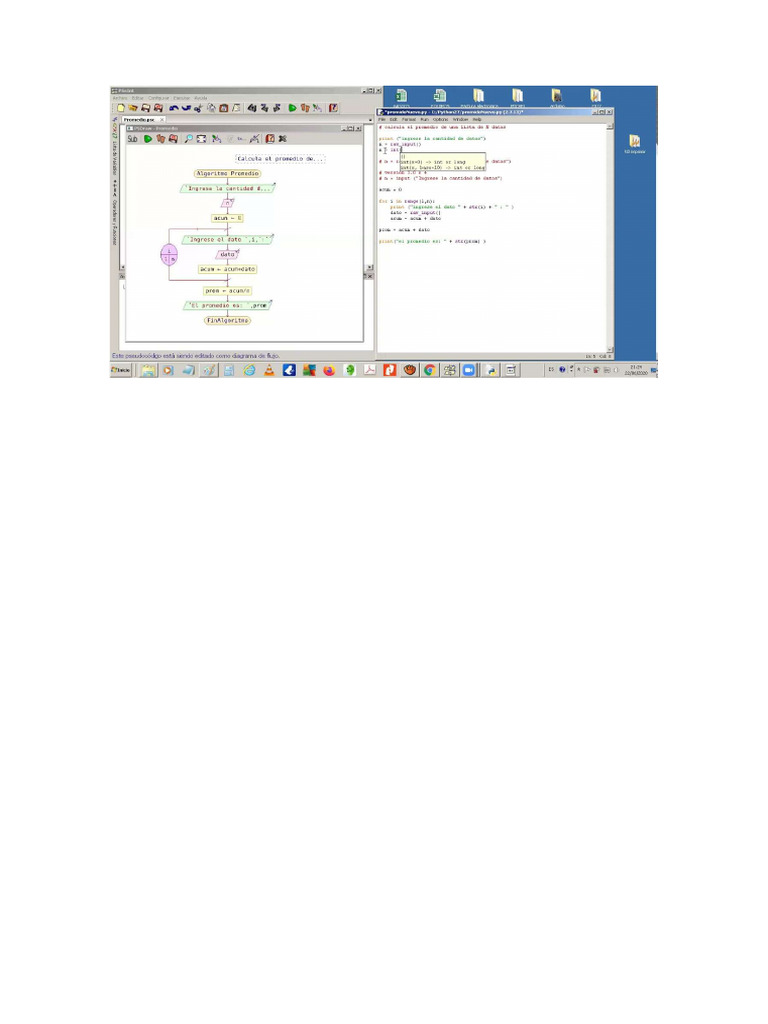Click the 'Algoritmo Promedio' flowchart node

click(227, 174)
